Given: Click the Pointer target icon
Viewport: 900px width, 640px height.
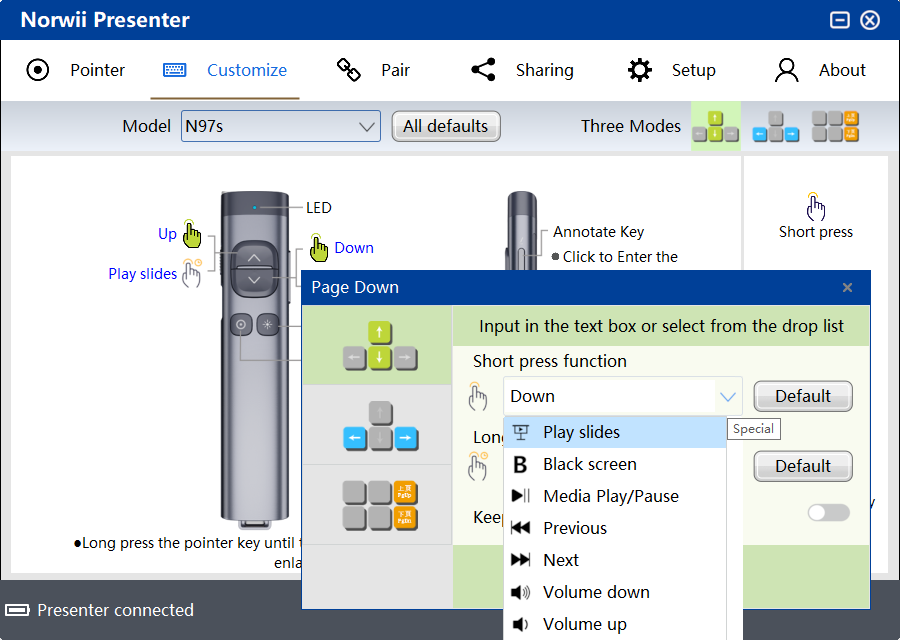Looking at the screenshot, I should (x=38, y=70).
